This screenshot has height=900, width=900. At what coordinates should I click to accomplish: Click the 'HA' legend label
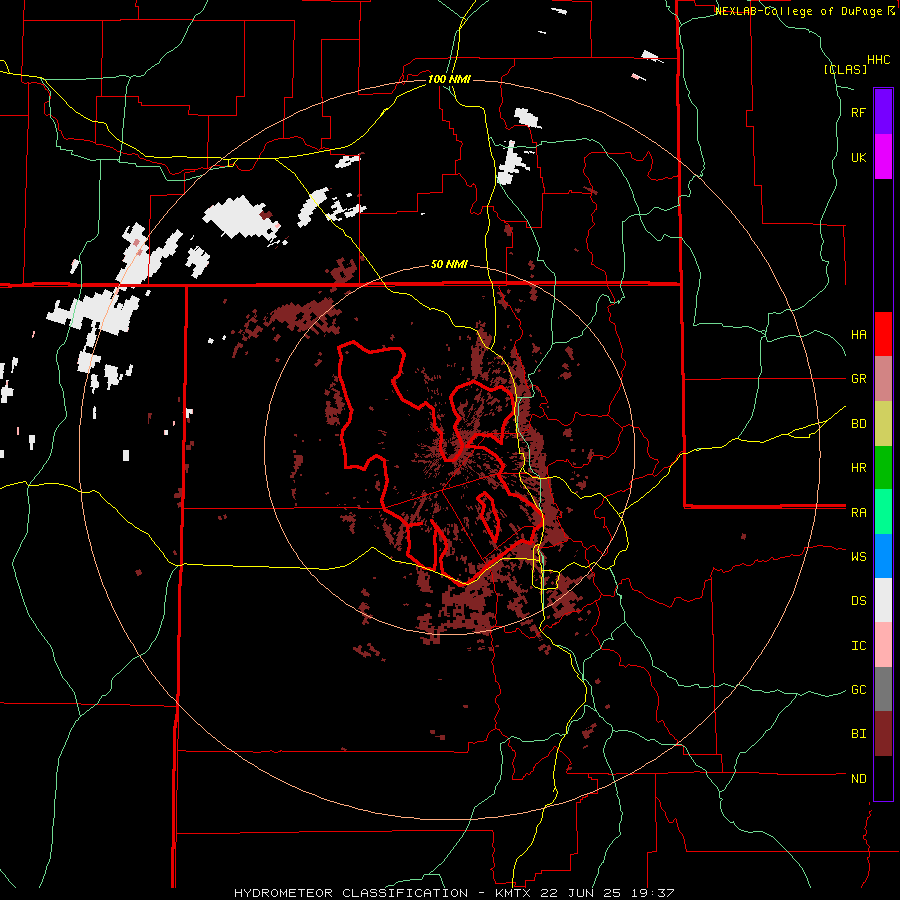858,334
